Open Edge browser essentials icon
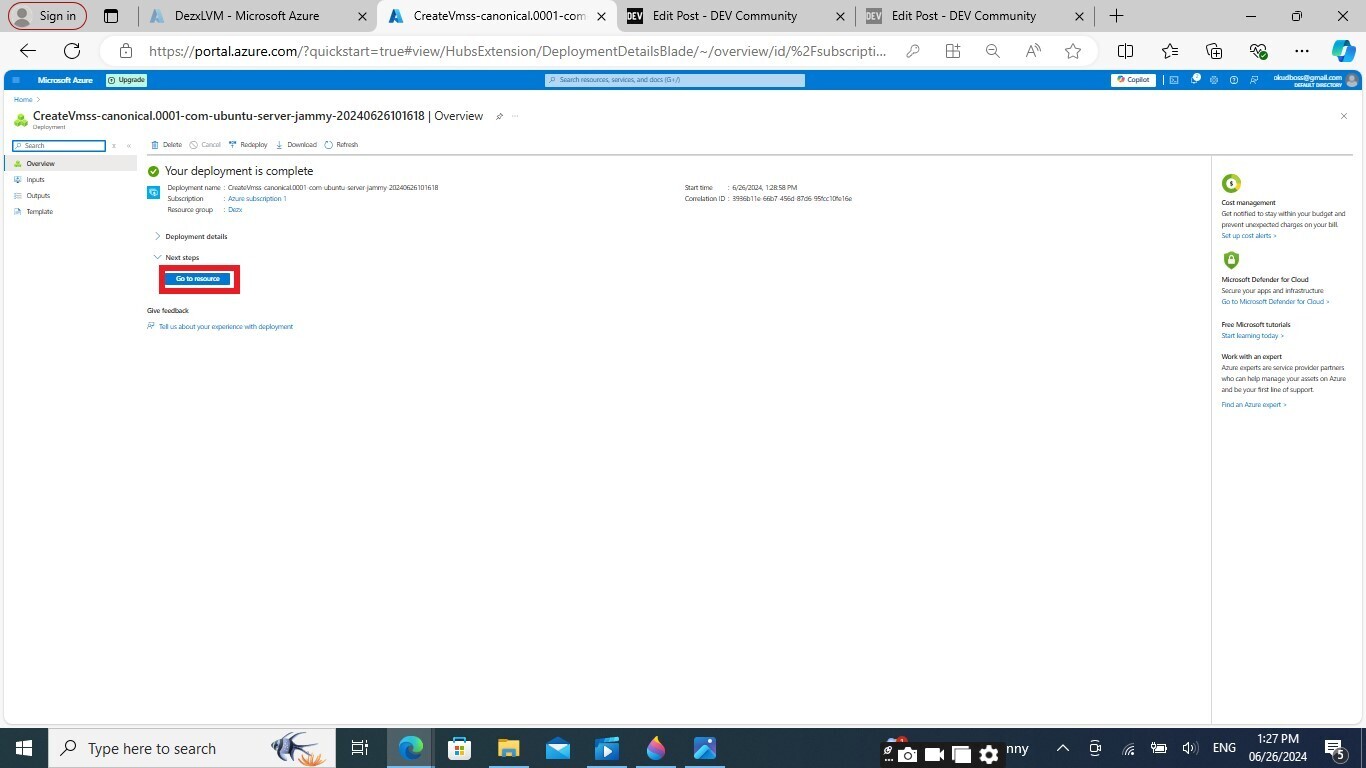 click(1258, 51)
